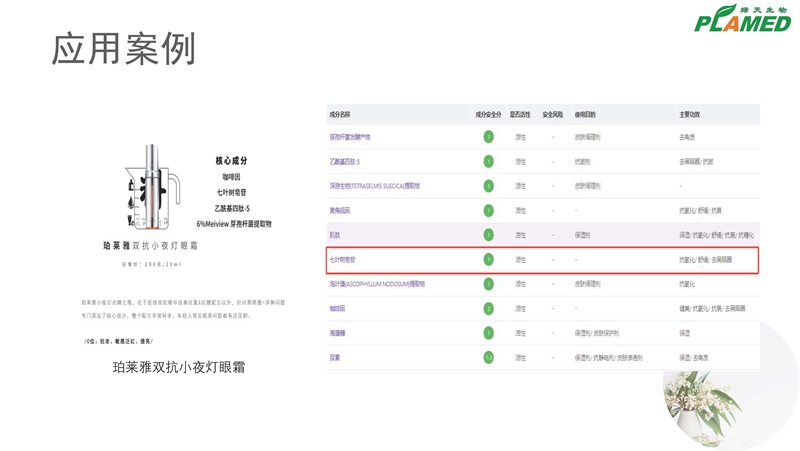Click safety score badge for 乙酰基四肽-5

(x=488, y=161)
